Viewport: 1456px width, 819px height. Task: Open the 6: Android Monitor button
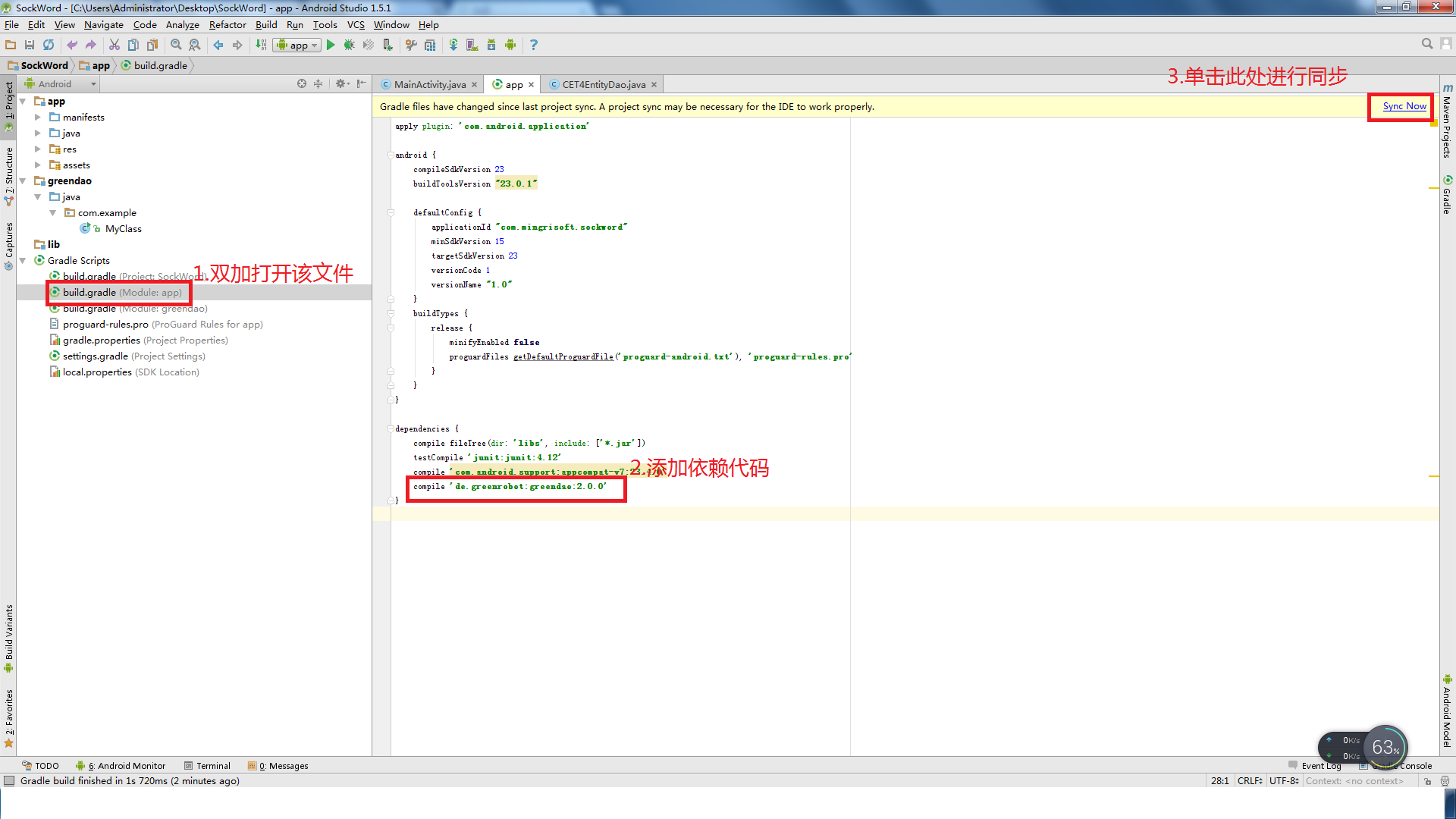[x=121, y=766]
